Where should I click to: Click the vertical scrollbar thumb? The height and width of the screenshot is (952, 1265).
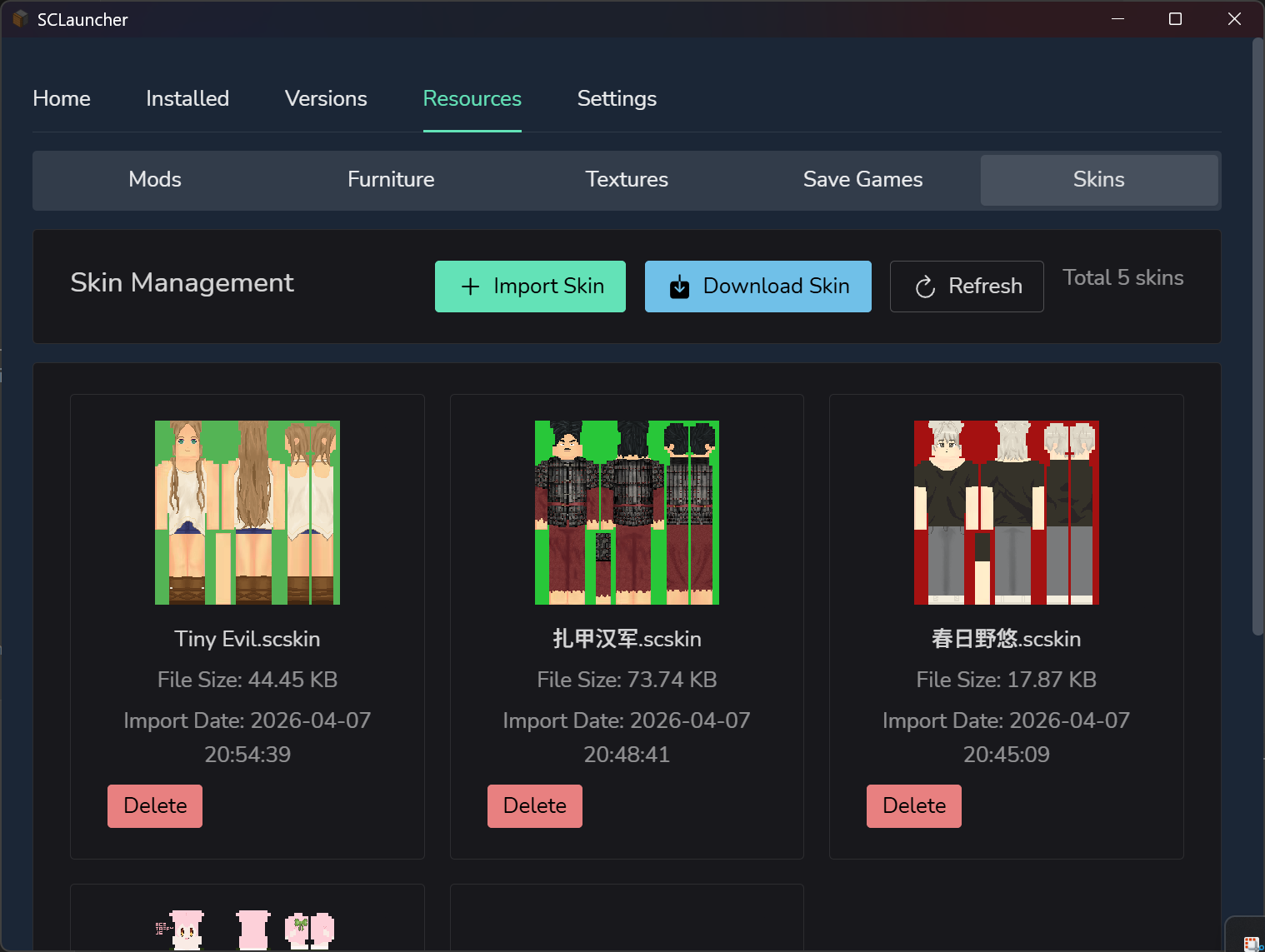click(1257, 336)
